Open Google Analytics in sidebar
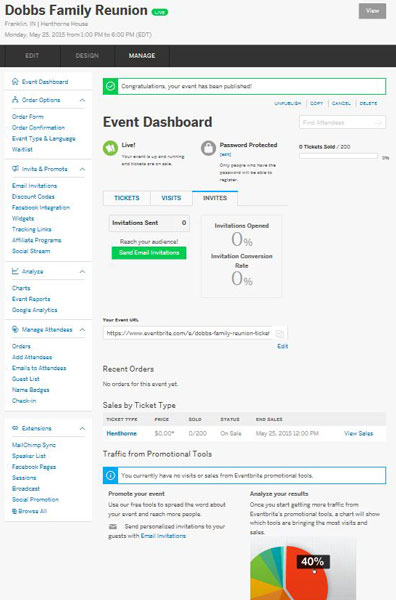 point(35,310)
